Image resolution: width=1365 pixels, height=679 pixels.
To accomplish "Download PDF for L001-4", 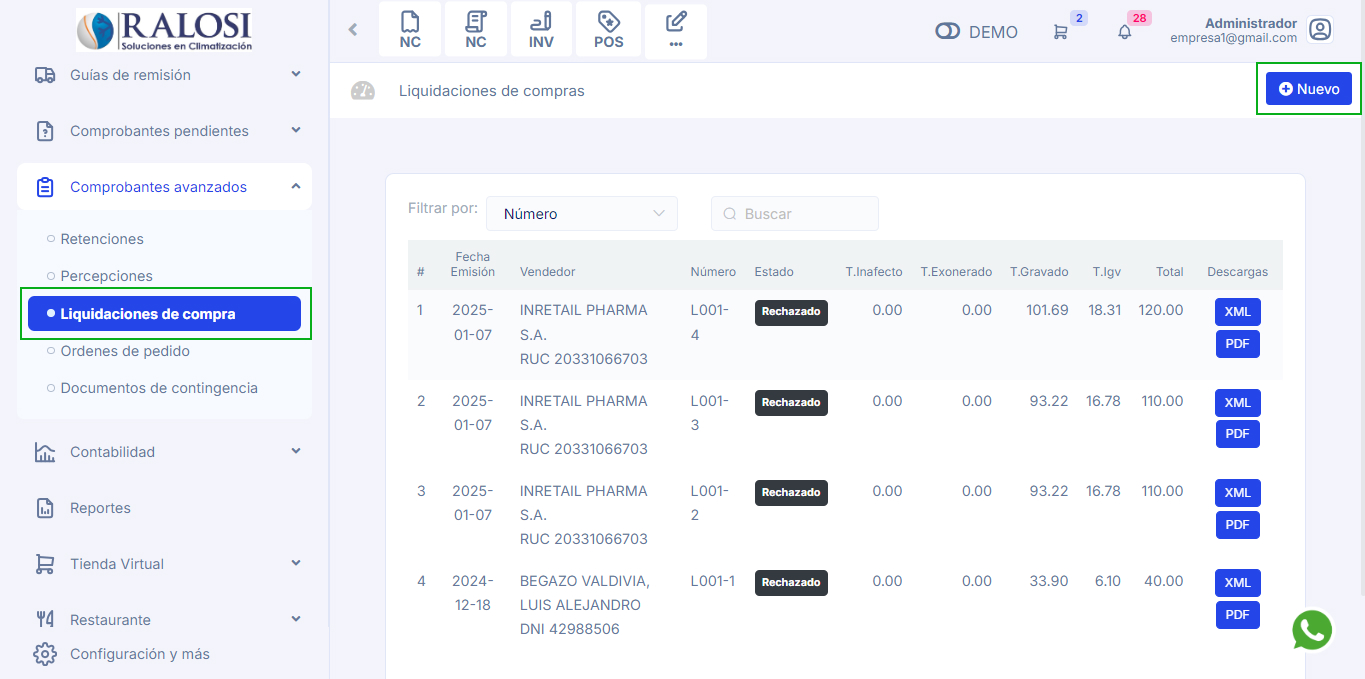I will coord(1238,344).
